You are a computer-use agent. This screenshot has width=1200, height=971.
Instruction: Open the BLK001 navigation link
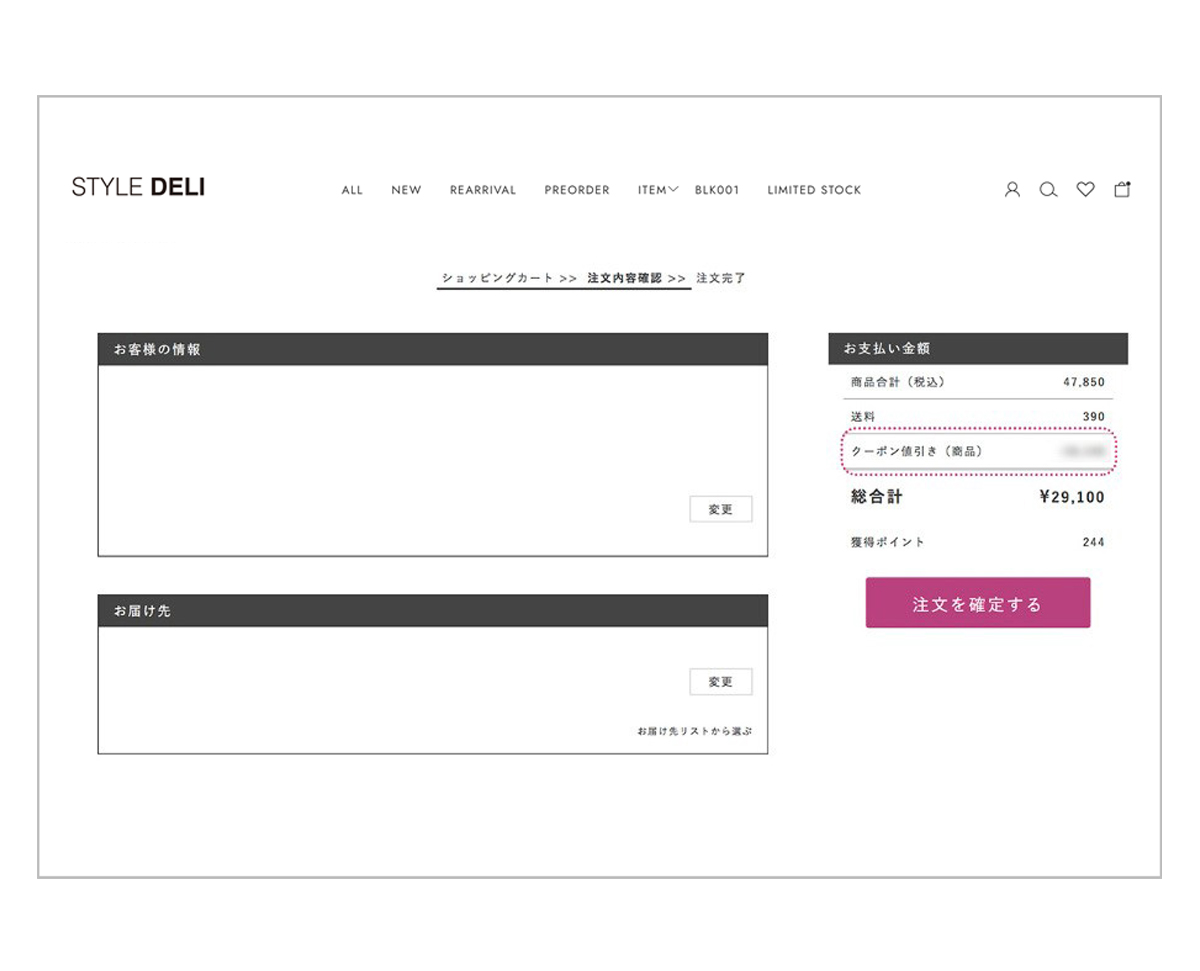coord(717,190)
